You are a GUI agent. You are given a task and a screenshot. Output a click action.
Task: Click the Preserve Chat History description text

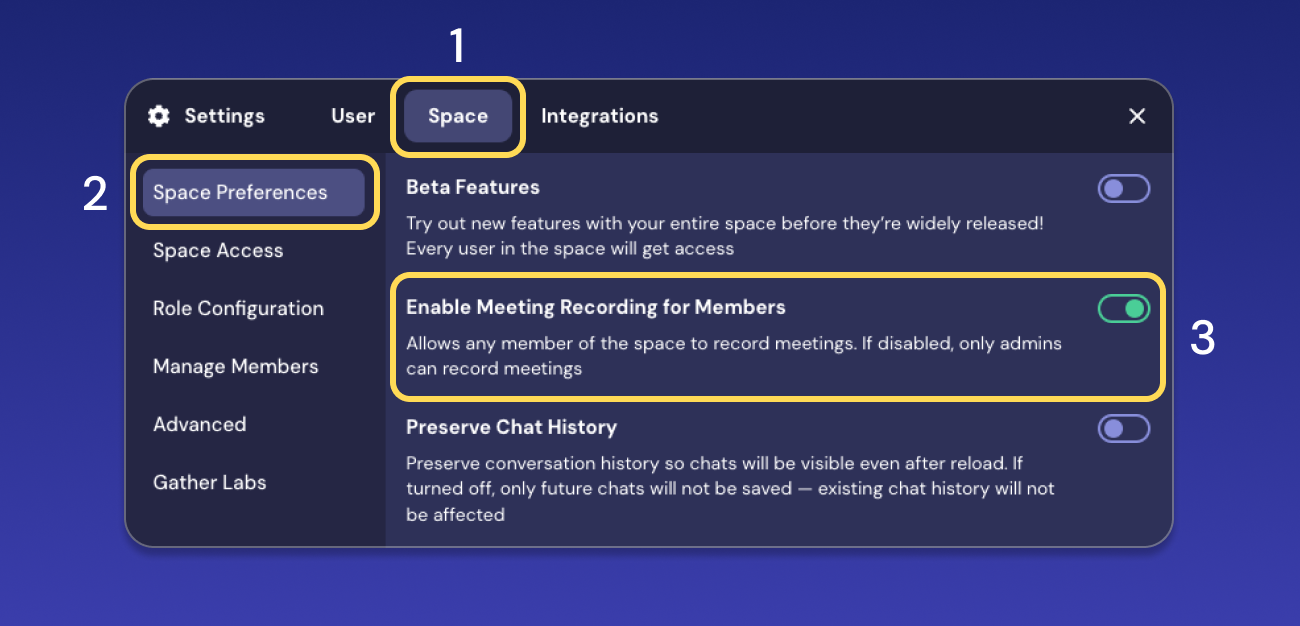pyautogui.click(x=730, y=489)
